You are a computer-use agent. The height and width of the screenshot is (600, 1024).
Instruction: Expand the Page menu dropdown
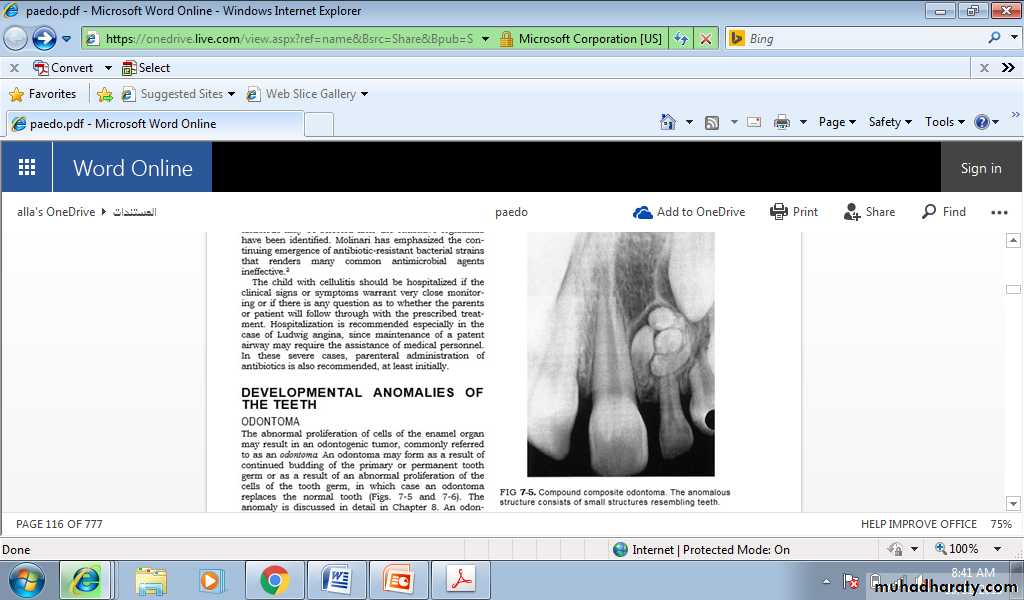837,122
